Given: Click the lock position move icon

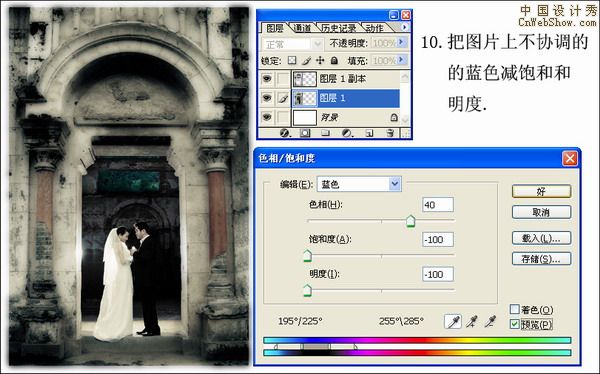Looking at the screenshot, I should 320,60.
